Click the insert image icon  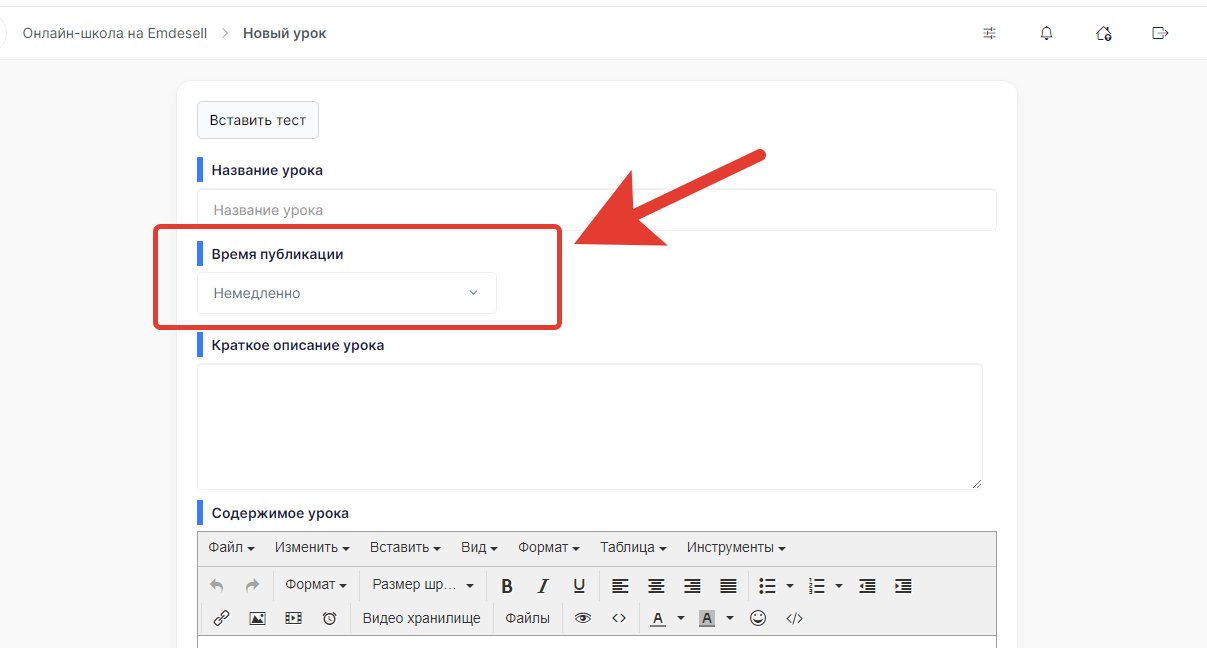click(257, 618)
